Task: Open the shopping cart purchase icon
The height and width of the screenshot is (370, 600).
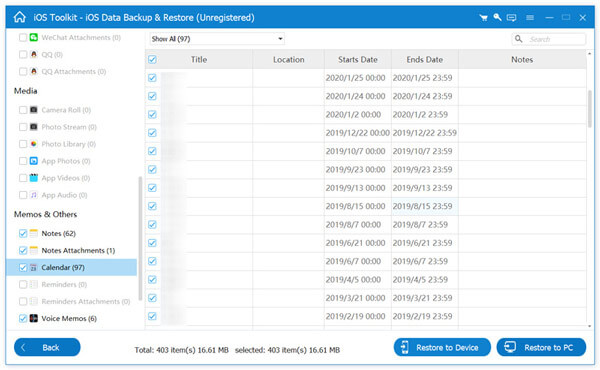Action: pyautogui.click(x=483, y=18)
